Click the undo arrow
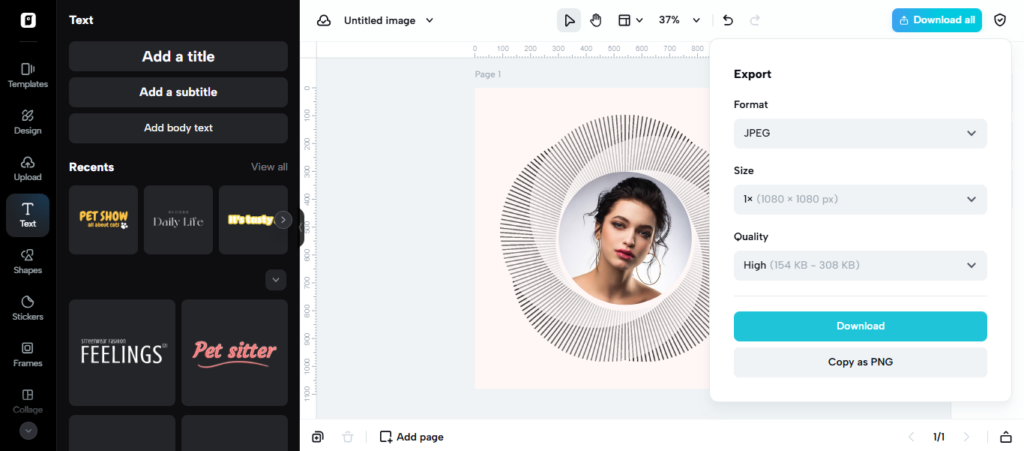The image size is (1024, 451). tap(727, 20)
